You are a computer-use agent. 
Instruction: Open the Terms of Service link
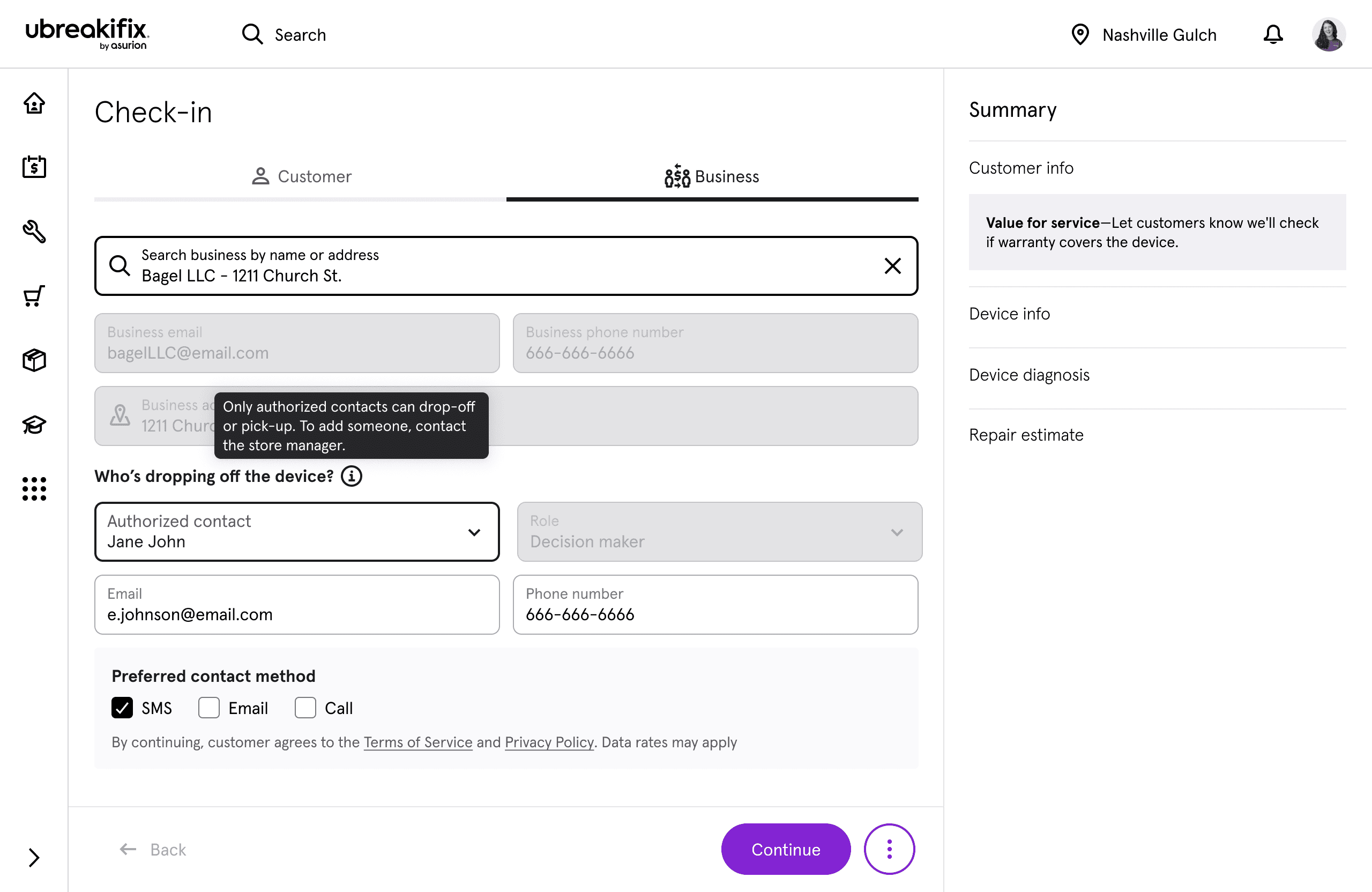pyautogui.click(x=418, y=742)
